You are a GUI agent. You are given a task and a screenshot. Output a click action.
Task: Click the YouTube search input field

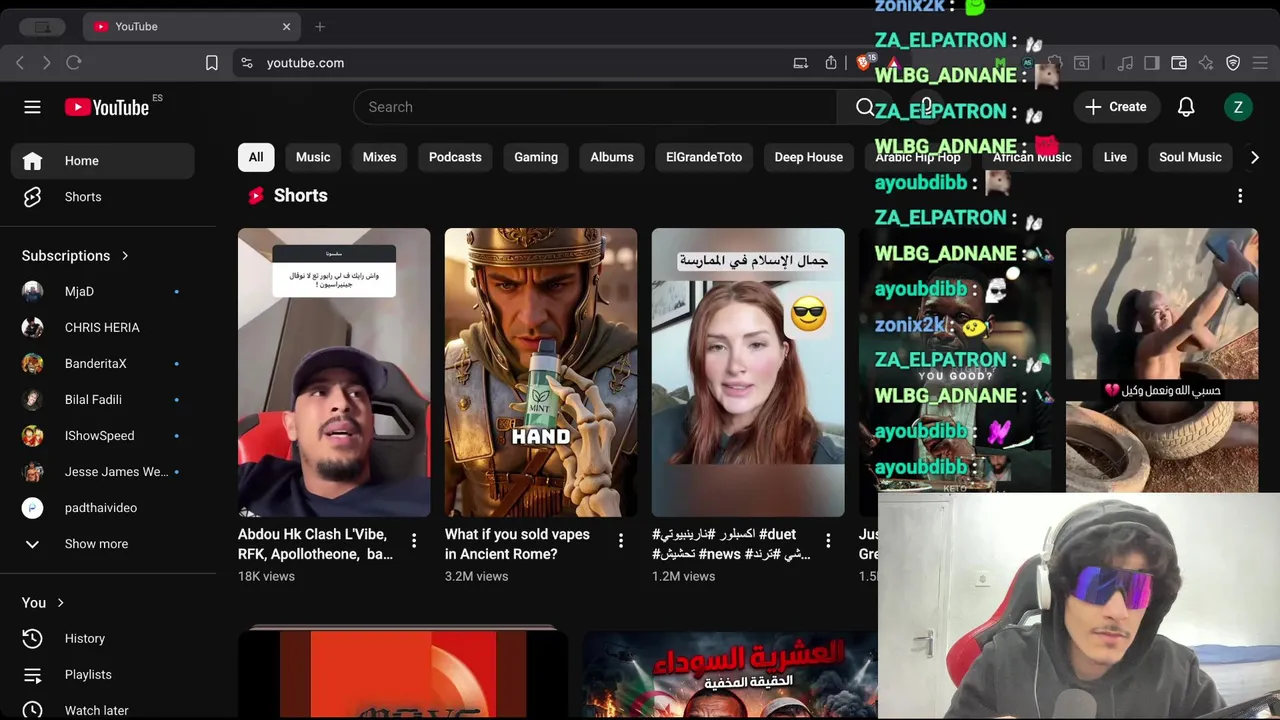[595, 107]
